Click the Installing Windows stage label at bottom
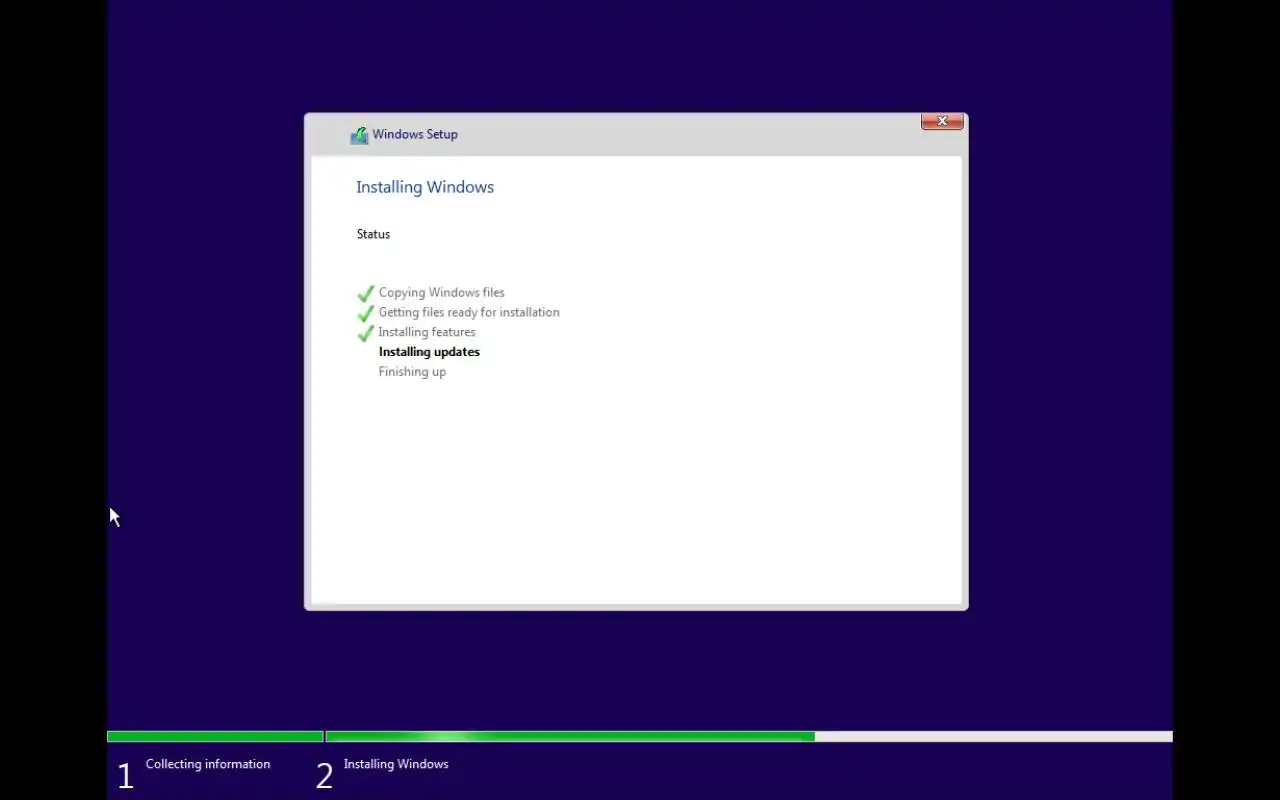This screenshot has width=1280, height=800. tap(396, 764)
